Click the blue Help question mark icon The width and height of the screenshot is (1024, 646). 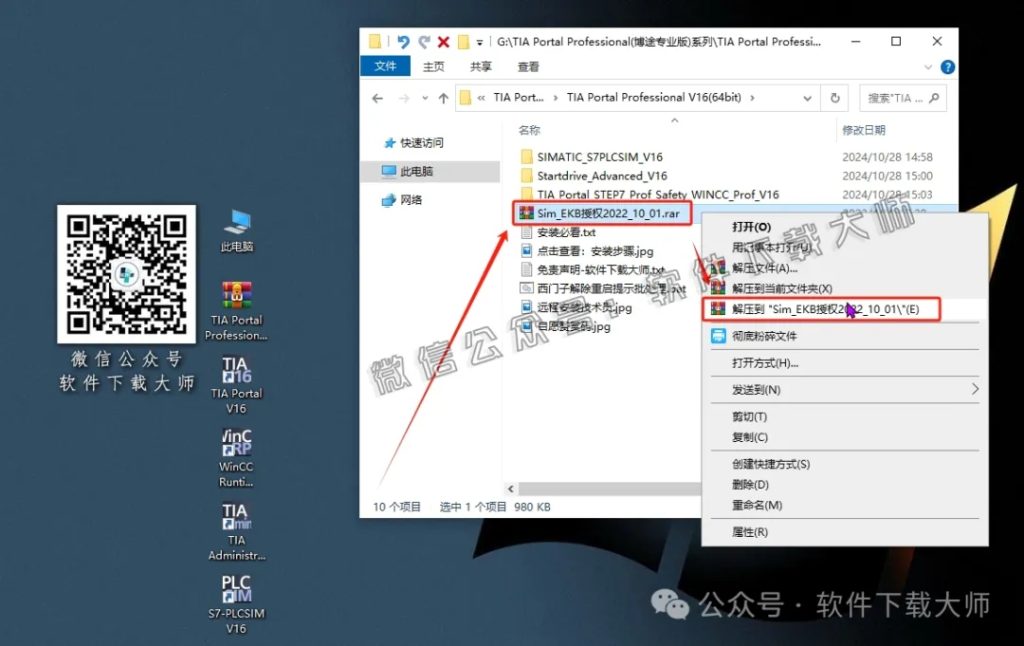947,67
